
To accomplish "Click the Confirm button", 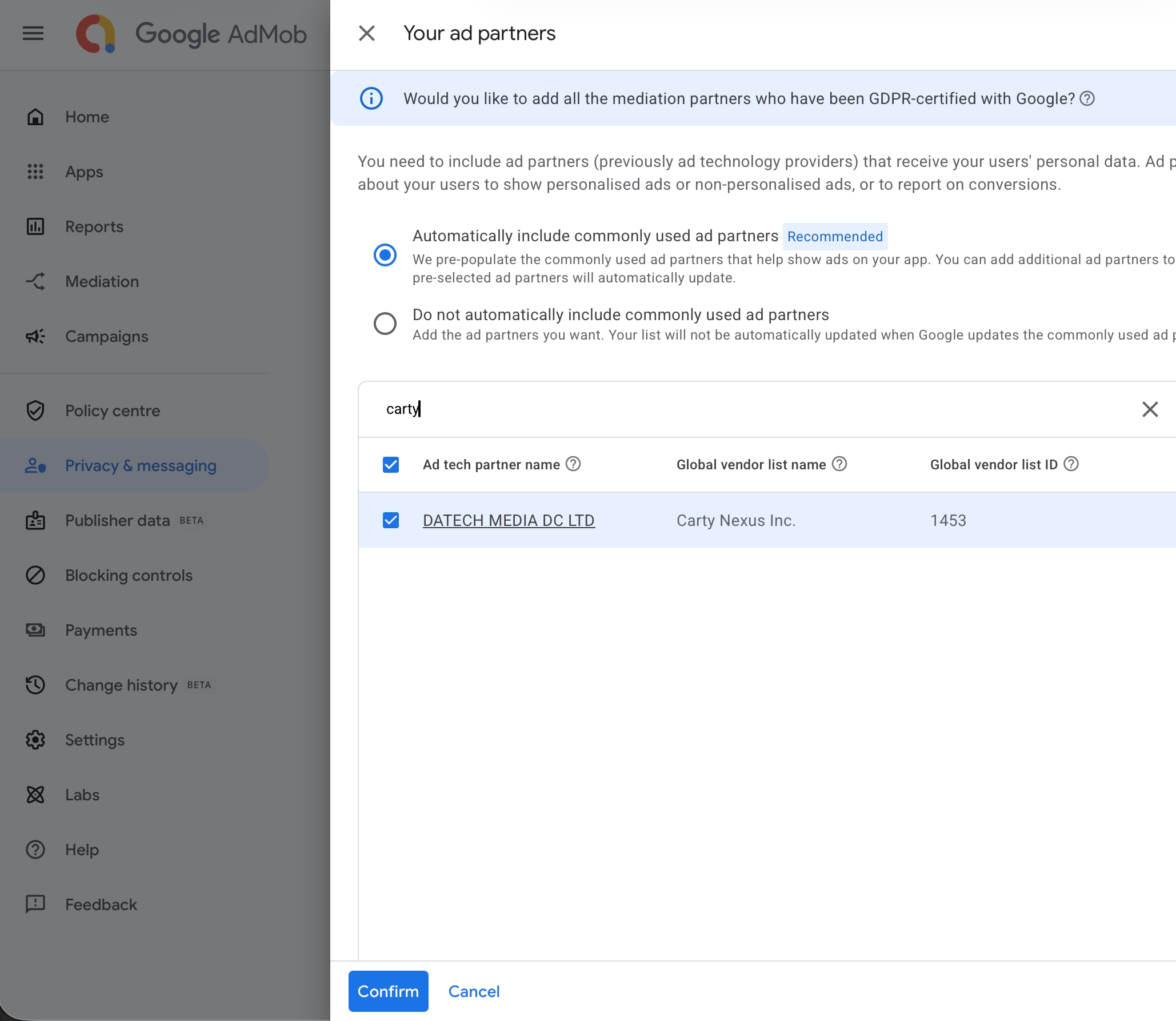I will click(x=389, y=991).
